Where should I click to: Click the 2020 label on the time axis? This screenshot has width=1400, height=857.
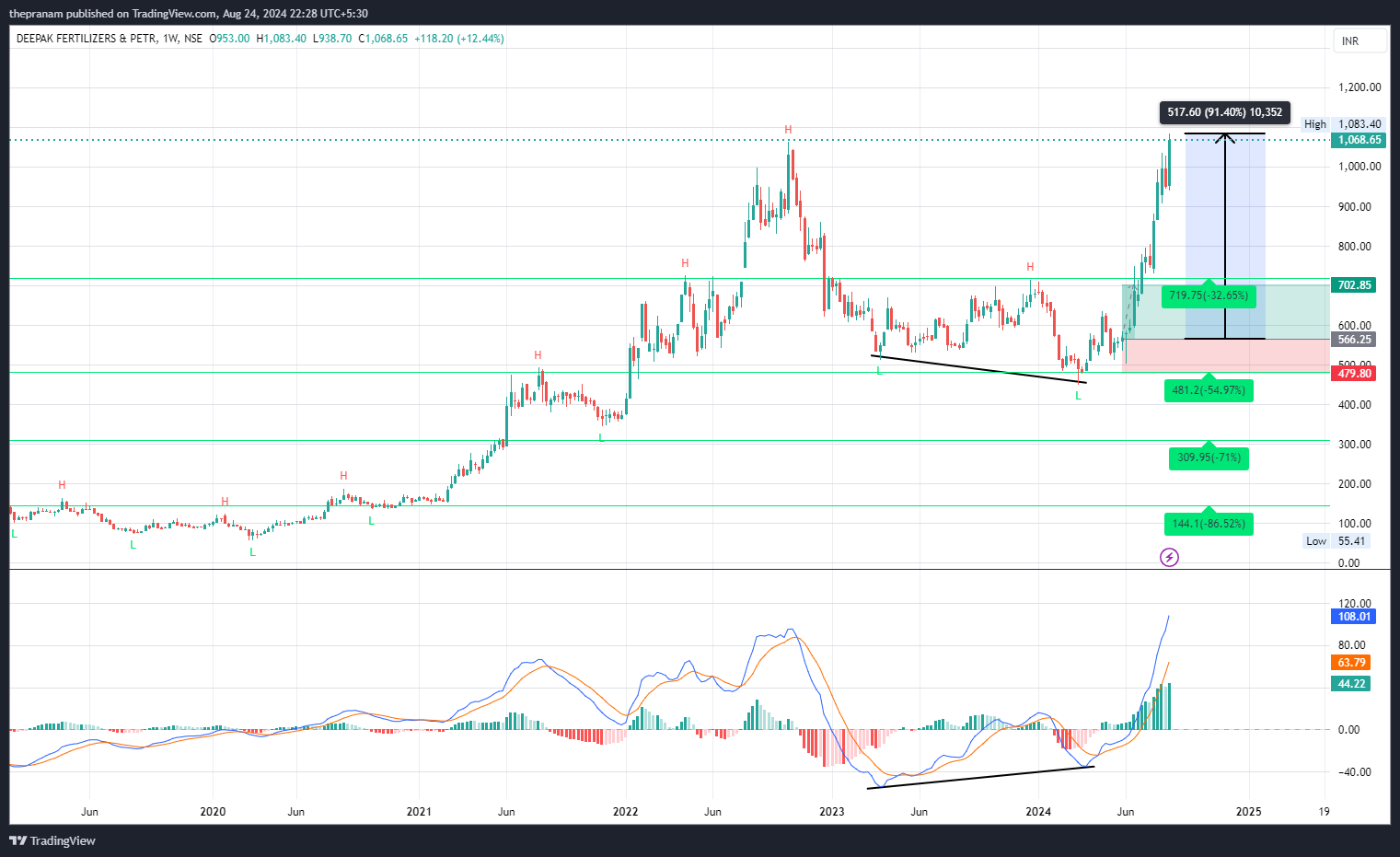[213, 812]
